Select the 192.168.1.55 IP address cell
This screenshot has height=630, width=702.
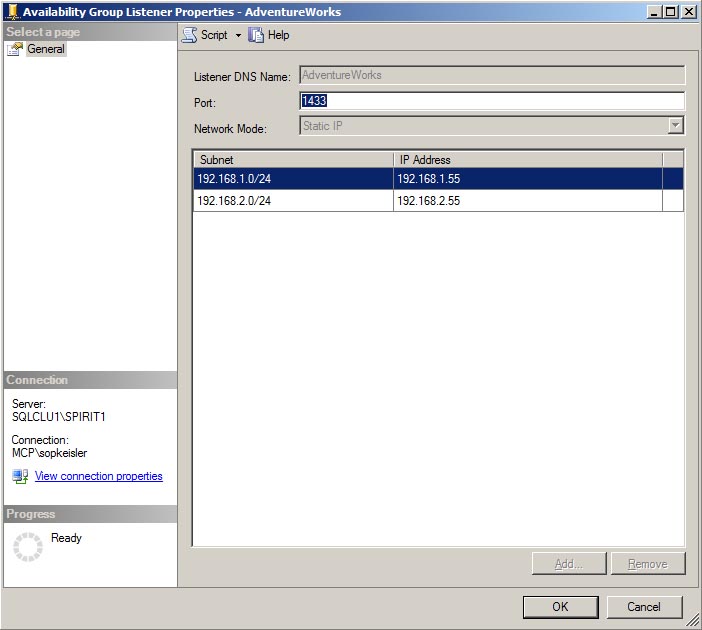pyautogui.click(x=527, y=179)
